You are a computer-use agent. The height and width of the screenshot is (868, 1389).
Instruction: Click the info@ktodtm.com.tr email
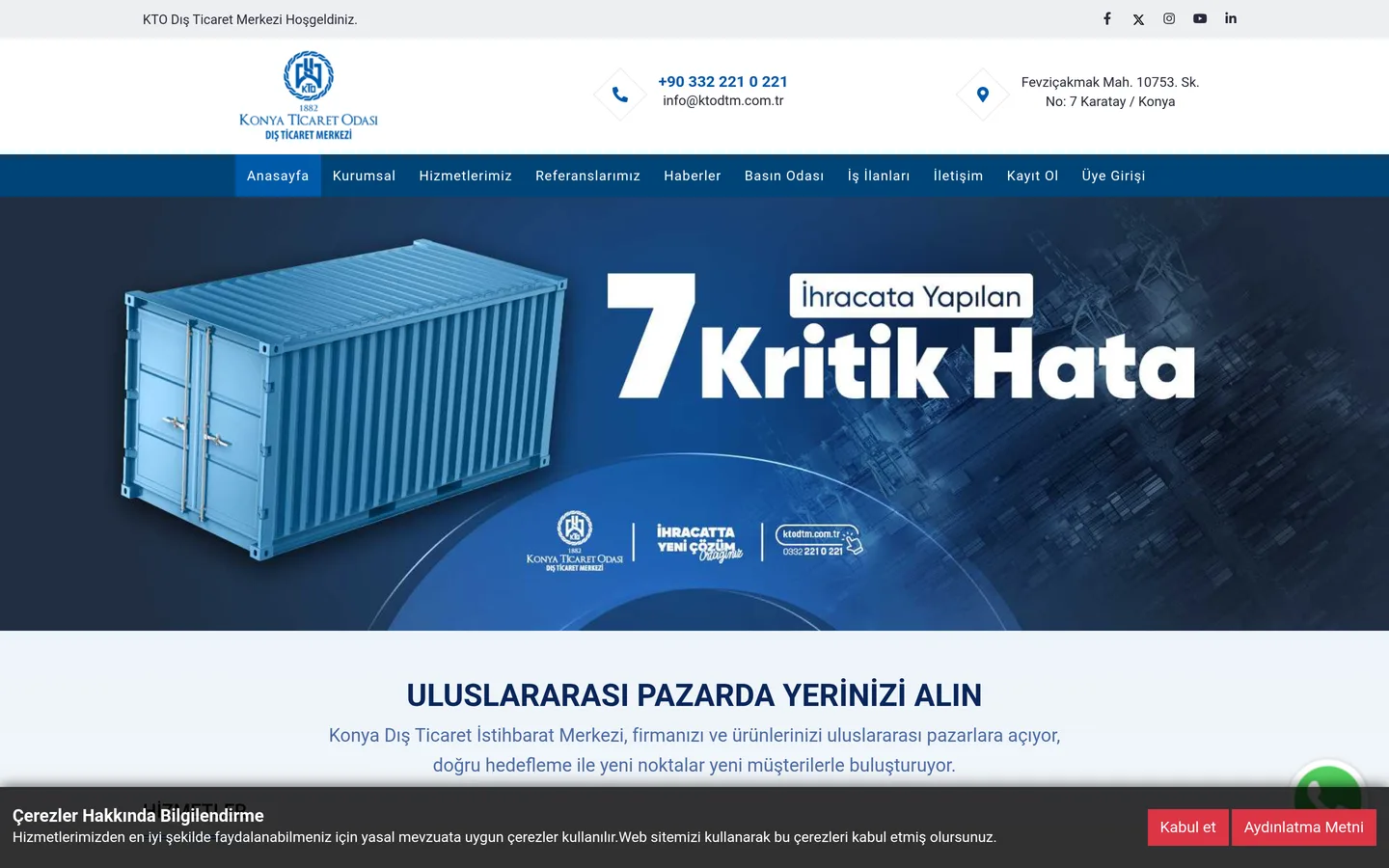point(723,100)
